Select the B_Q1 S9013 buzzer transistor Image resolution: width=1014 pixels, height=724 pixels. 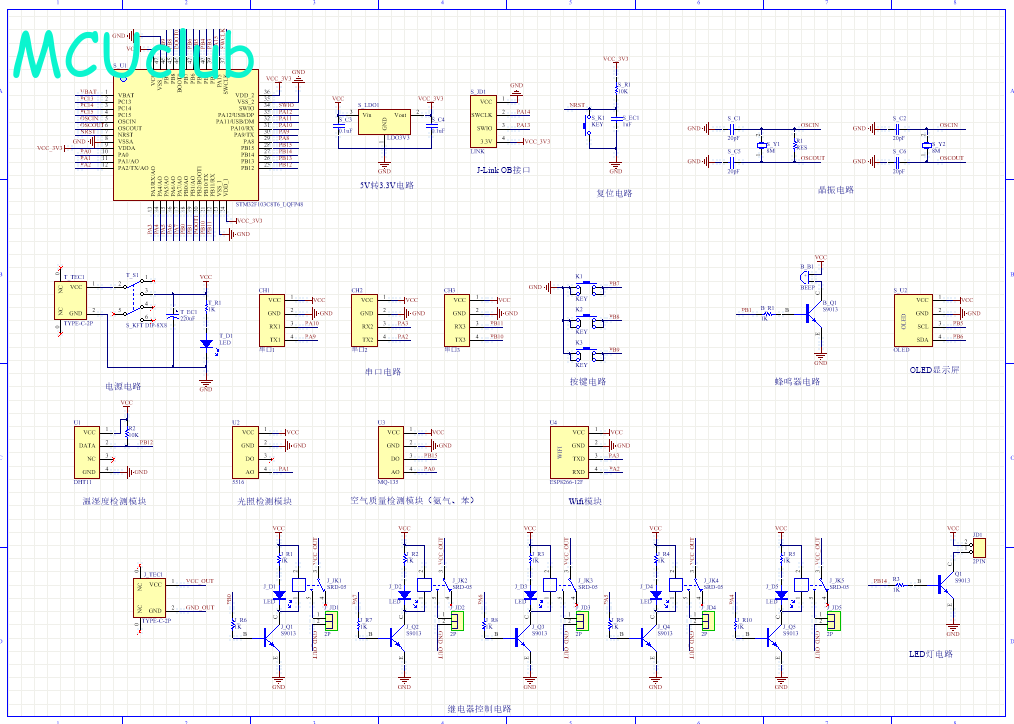pyautogui.click(x=812, y=314)
